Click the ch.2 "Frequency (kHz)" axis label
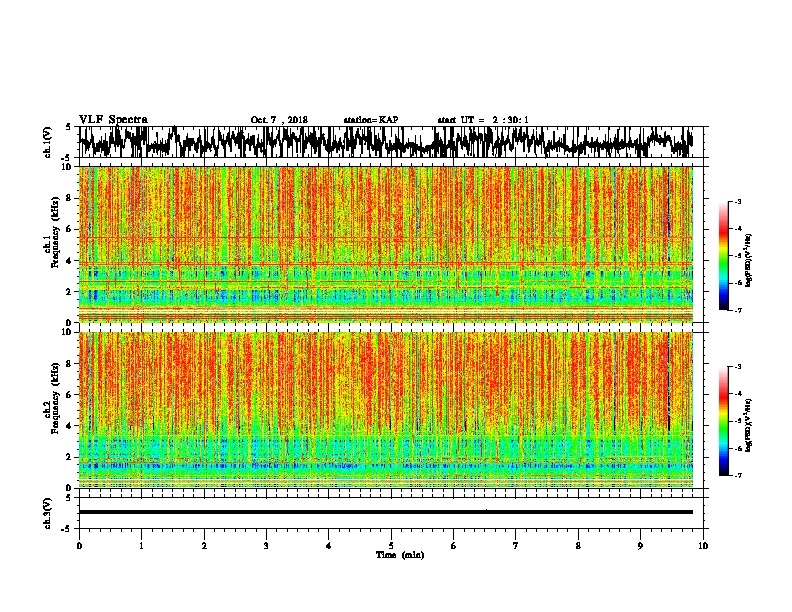The height and width of the screenshot is (612, 792). (x=55, y=398)
